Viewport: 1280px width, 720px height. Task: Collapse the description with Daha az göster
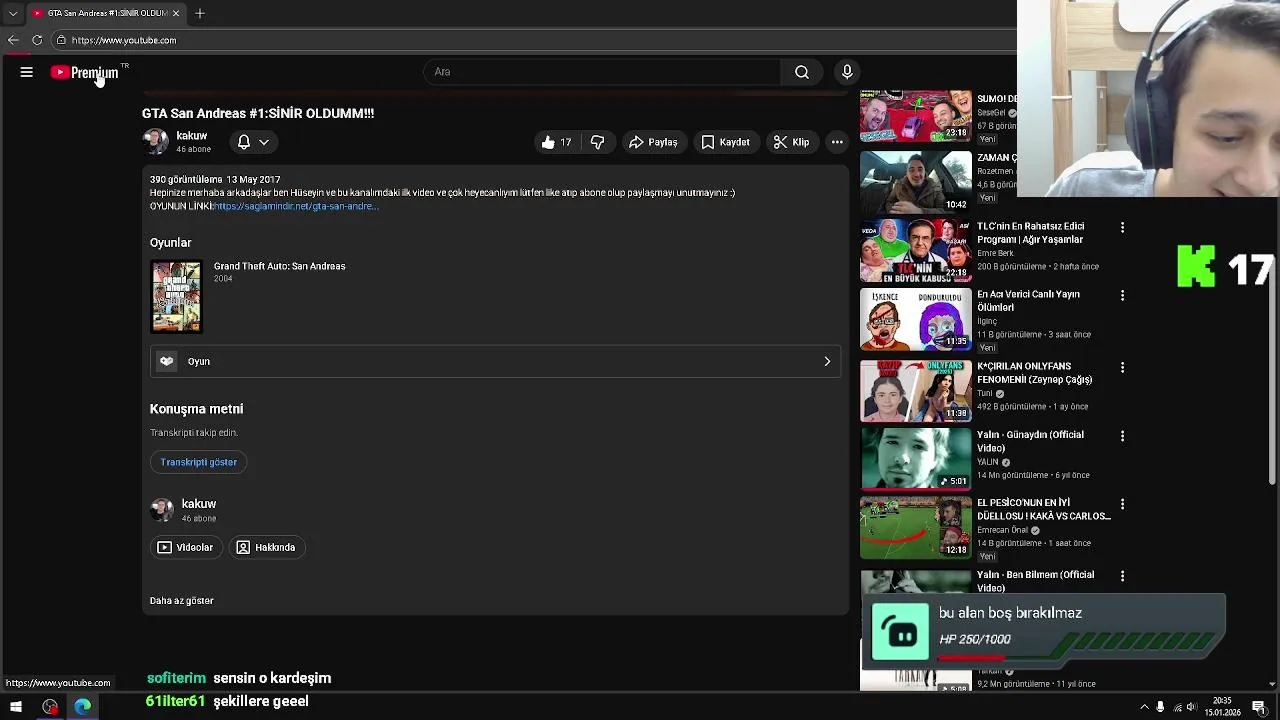coord(182,601)
